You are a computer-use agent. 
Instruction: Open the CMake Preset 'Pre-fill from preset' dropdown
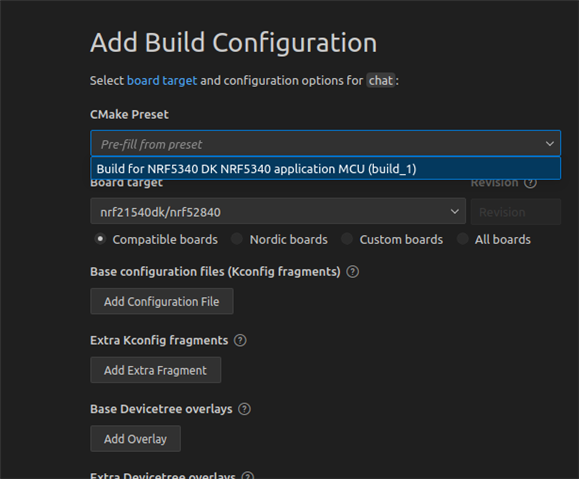tap(325, 143)
